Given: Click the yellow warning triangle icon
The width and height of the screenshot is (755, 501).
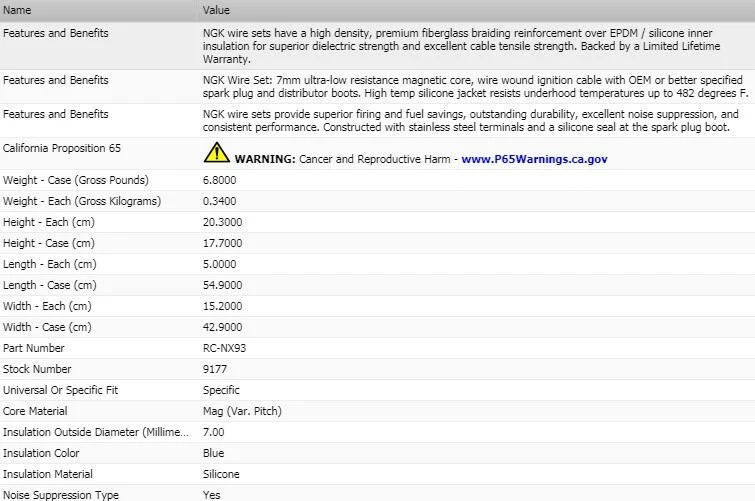Looking at the screenshot, I should point(217,153).
